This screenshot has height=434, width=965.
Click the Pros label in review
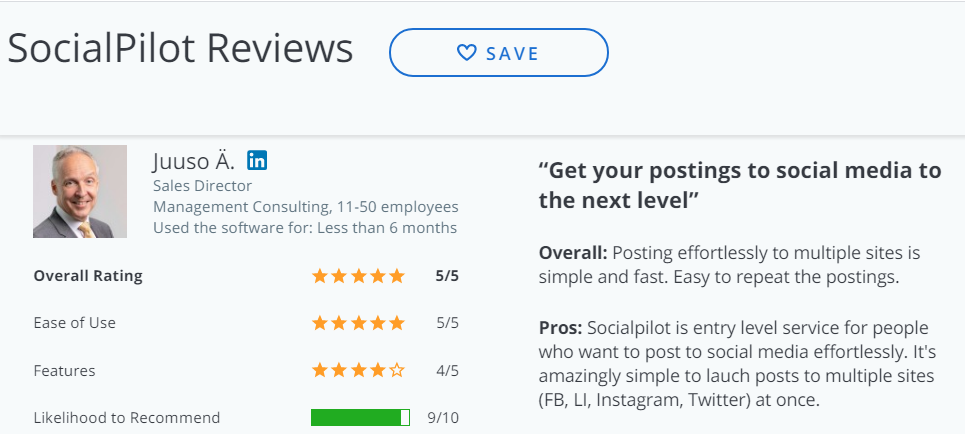pos(560,328)
